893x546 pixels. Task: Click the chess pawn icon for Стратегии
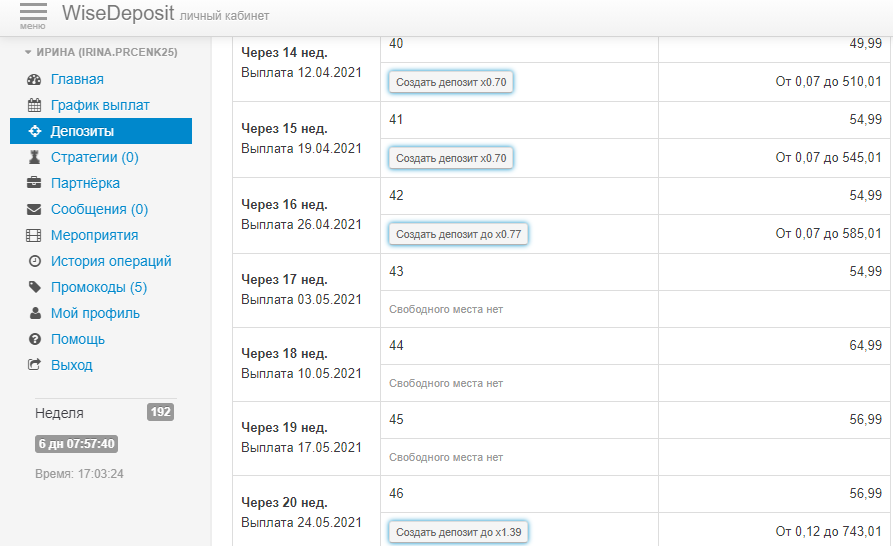coord(34,158)
